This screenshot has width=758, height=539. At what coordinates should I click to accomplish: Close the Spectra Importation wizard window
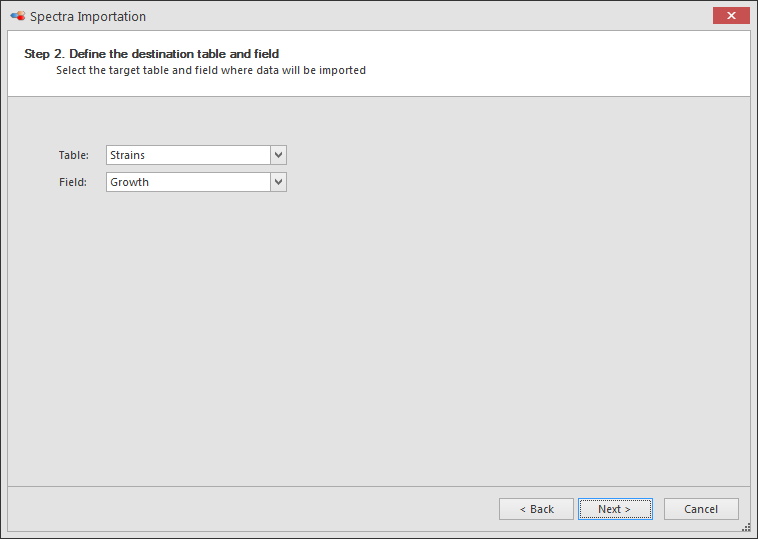pos(731,15)
